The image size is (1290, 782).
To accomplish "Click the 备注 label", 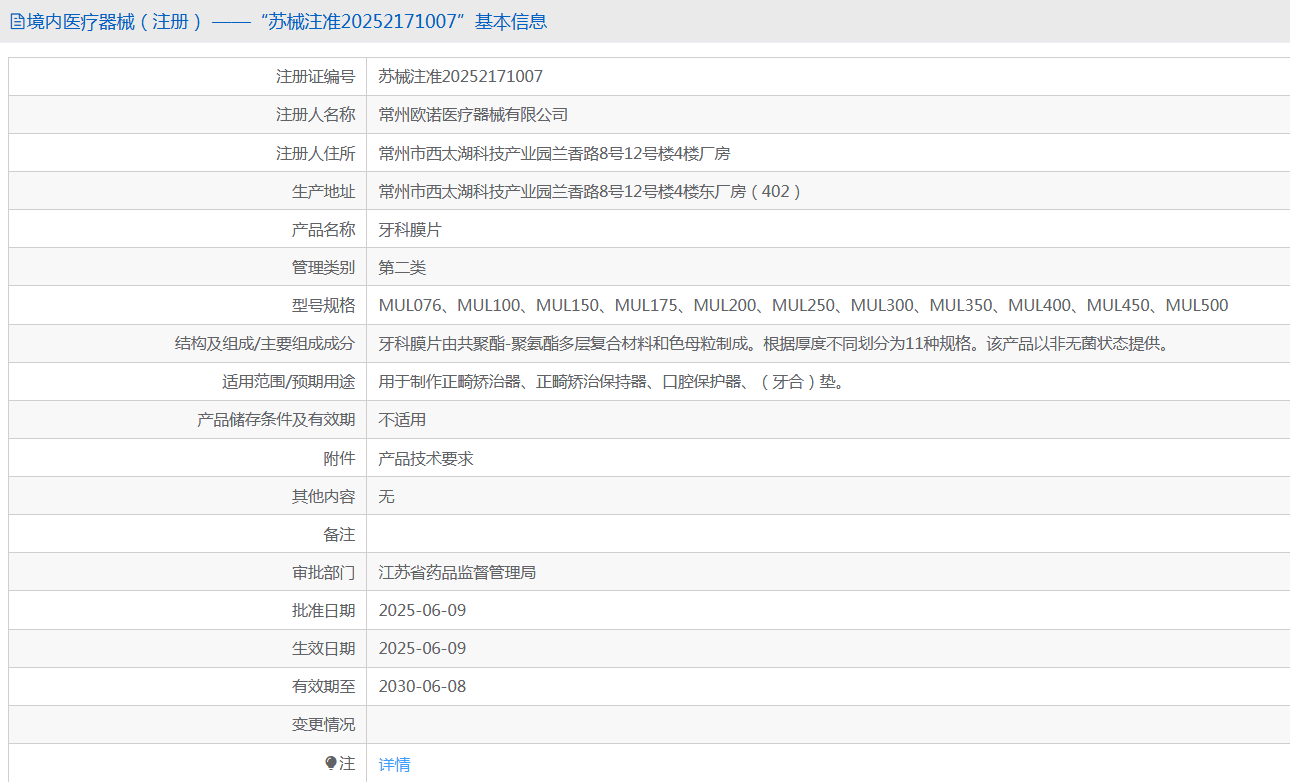I will click(x=339, y=534).
